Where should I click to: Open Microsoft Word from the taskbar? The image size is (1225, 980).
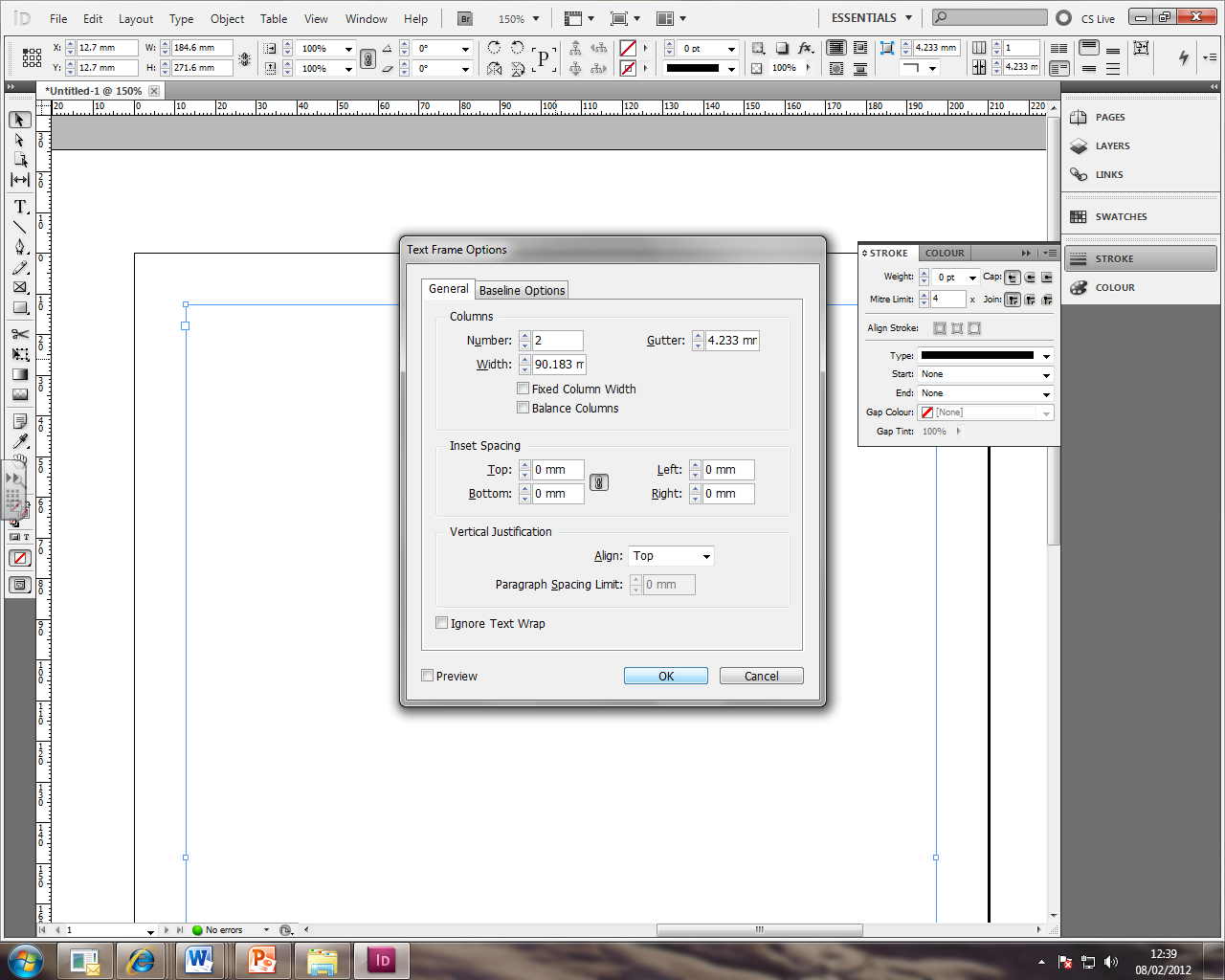(x=199, y=960)
